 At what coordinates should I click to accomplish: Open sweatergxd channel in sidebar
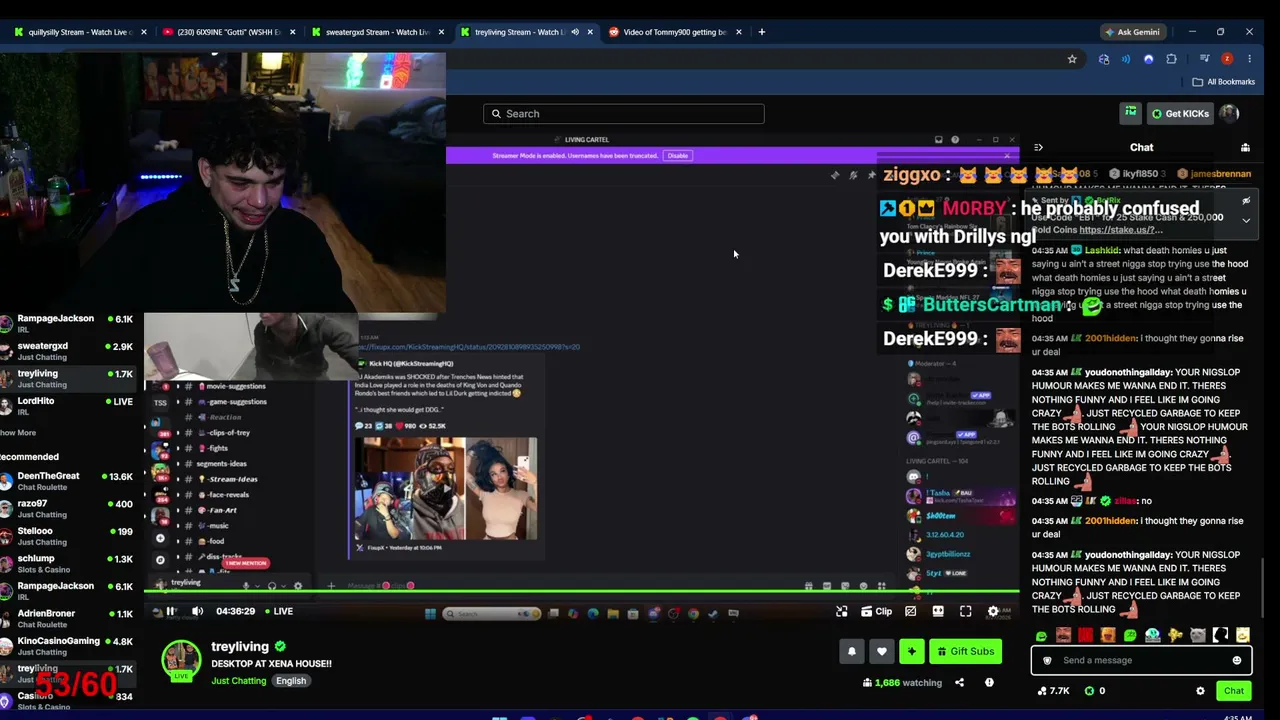[67, 351]
